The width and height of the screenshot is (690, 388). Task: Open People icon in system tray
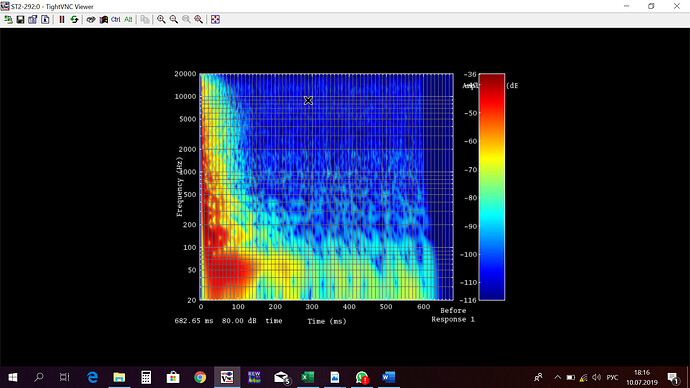[x=538, y=377]
